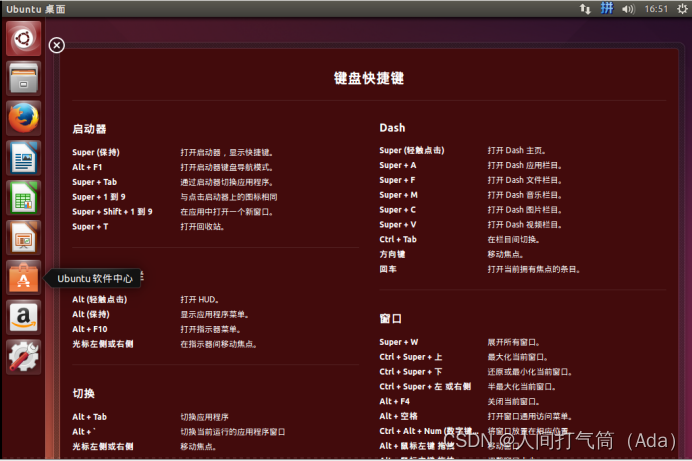The width and height of the screenshot is (692, 461).
Task: Open the Ubuntu Dash home launcher icon
Action: [23, 39]
